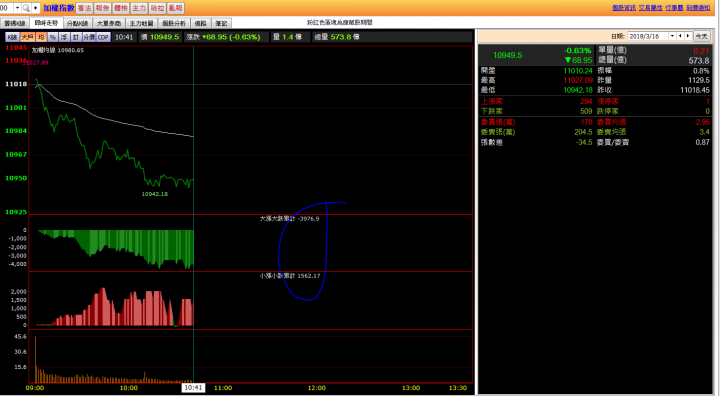Open the 哈拉 discussion button
Screen dimensions: 720x396
(157, 8)
